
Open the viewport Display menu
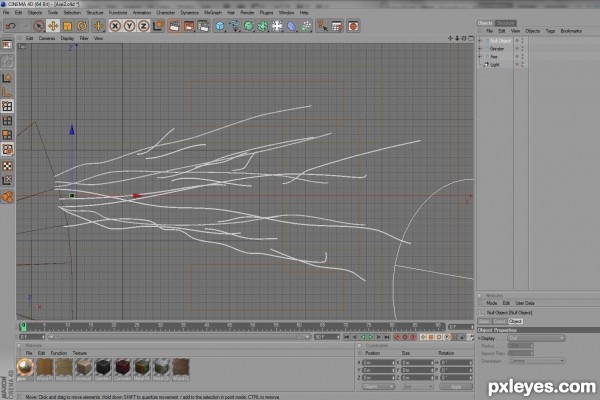coord(67,38)
